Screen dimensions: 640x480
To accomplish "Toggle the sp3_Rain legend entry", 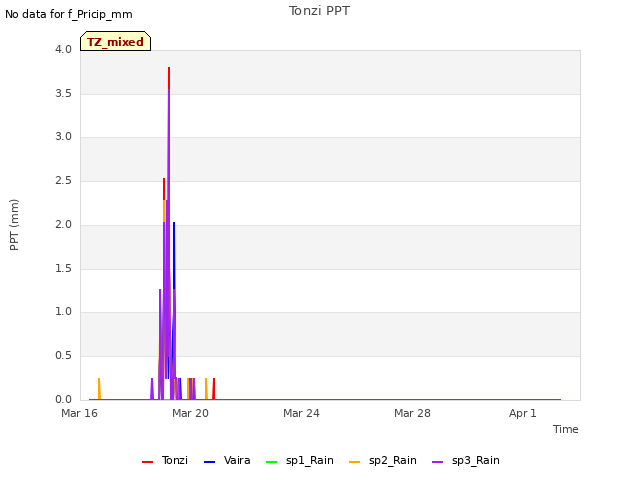I will pyautogui.click(x=466, y=460).
